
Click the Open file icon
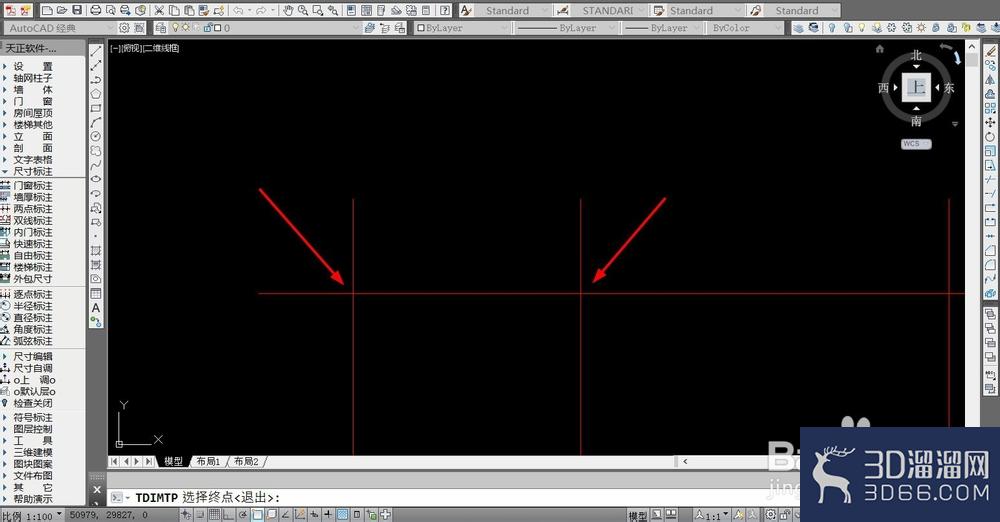point(62,10)
